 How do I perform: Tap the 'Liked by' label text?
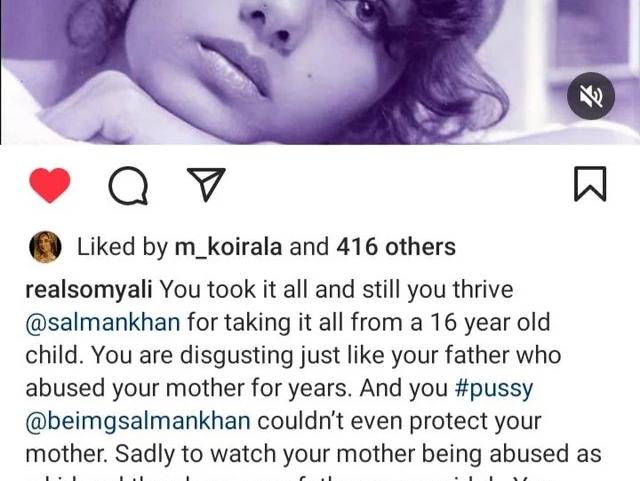(122, 247)
